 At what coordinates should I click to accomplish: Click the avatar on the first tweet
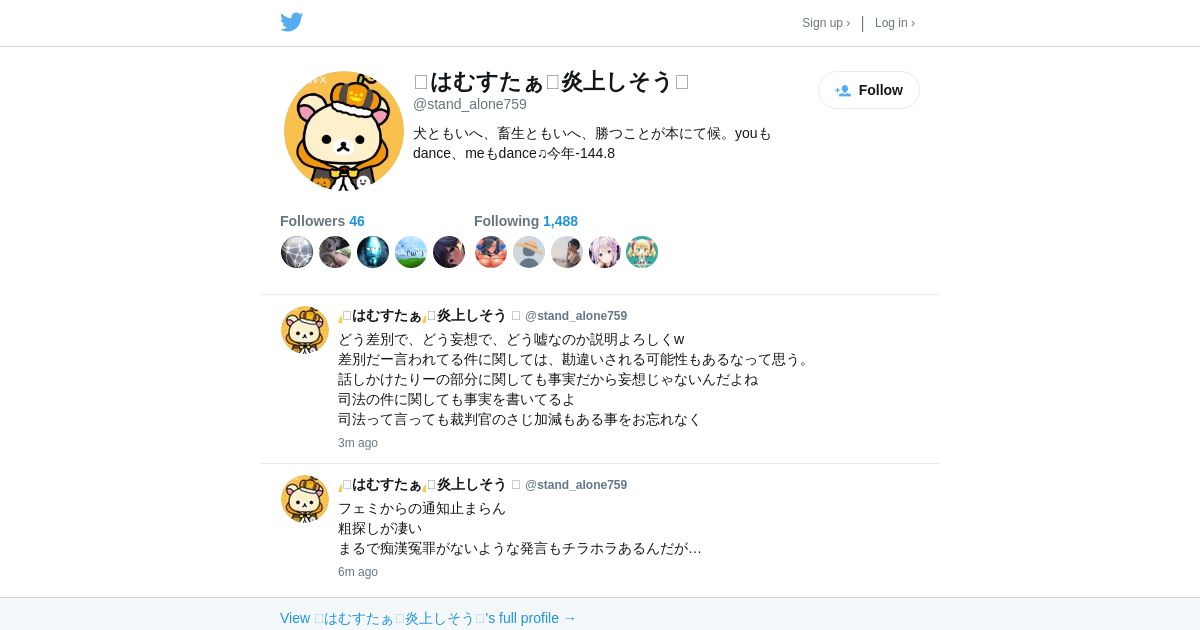[x=305, y=330]
